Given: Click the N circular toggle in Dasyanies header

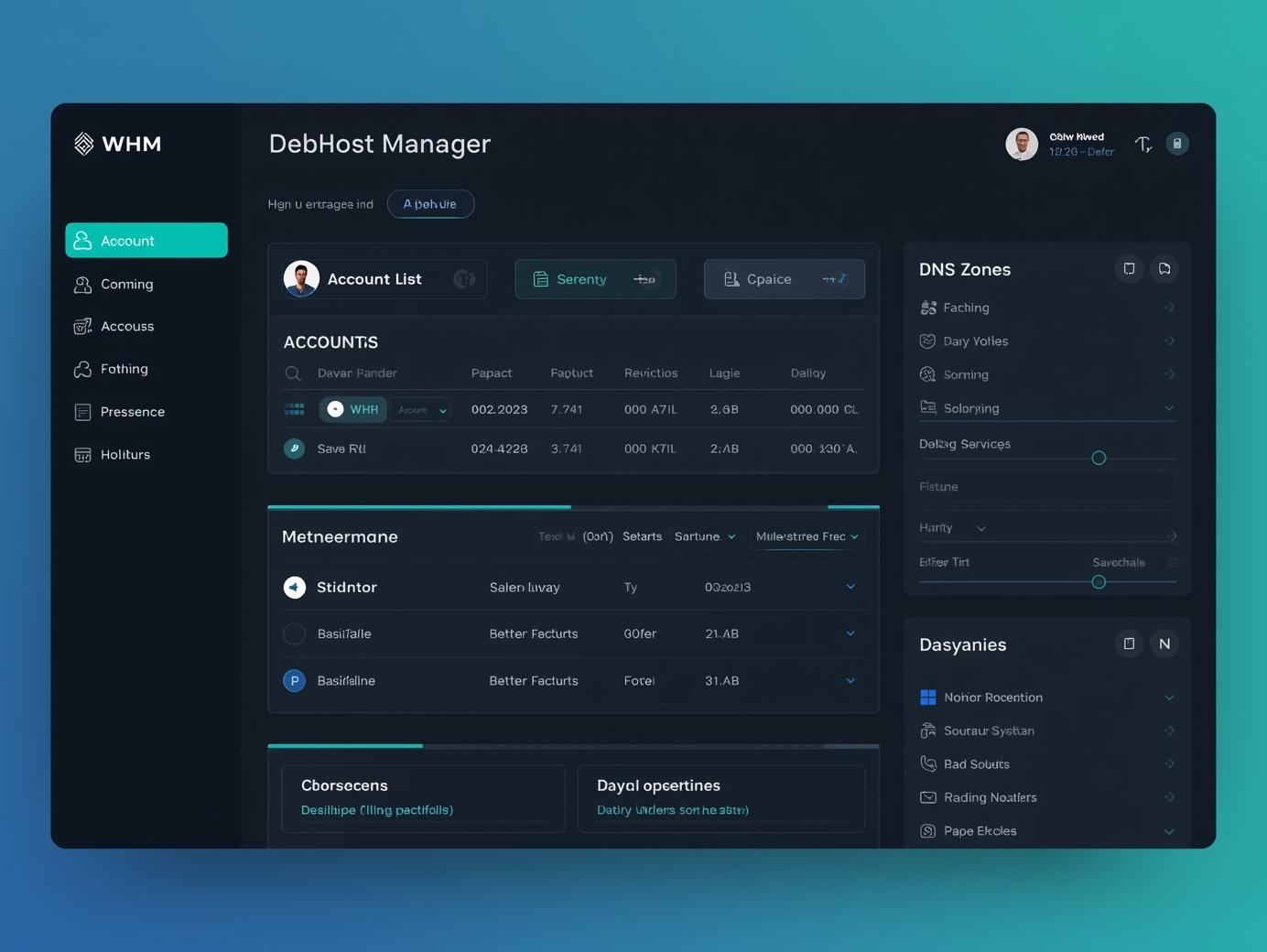Looking at the screenshot, I should coord(1164,644).
